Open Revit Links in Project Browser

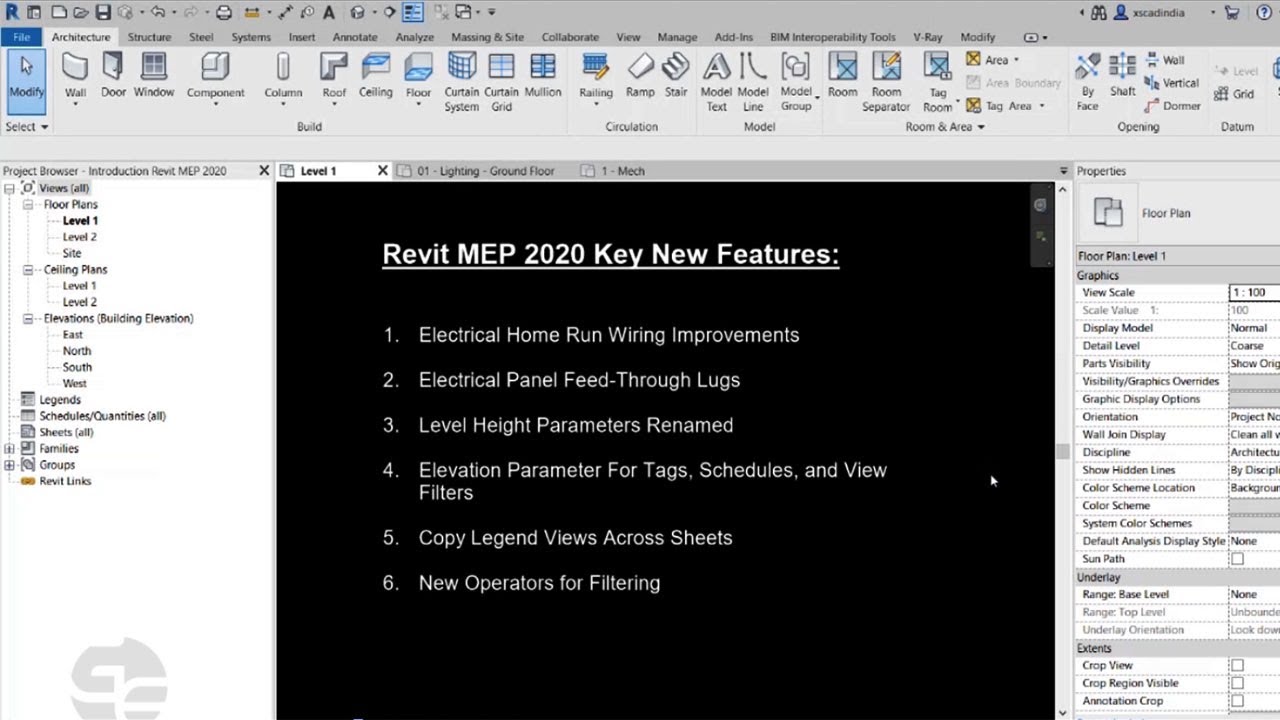tap(65, 481)
